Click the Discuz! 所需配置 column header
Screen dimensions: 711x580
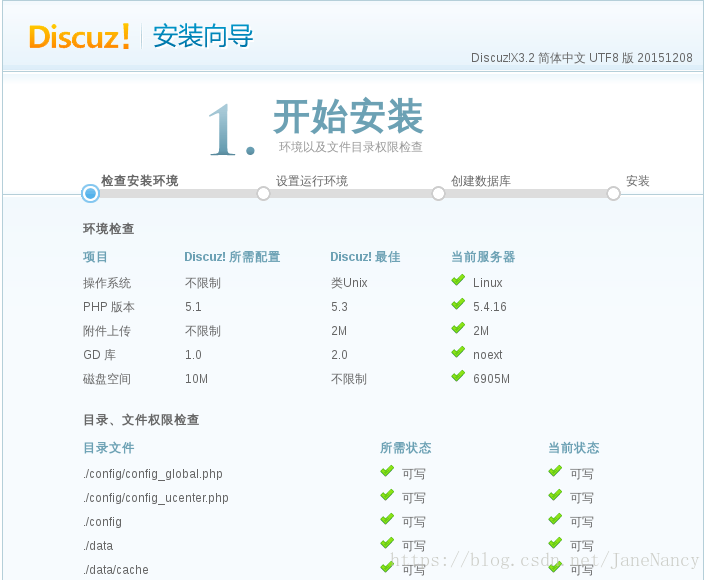click(232, 257)
